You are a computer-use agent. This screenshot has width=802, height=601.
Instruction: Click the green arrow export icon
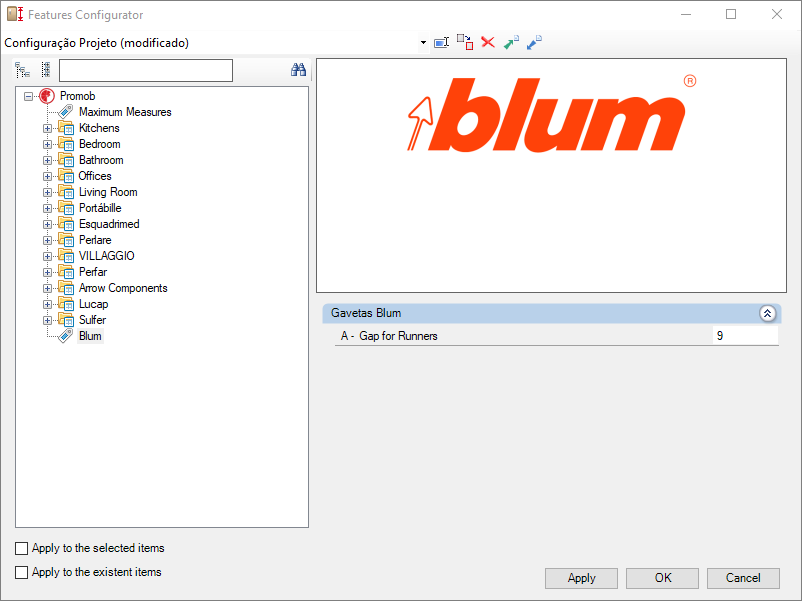pyautogui.click(x=511, y=42)
